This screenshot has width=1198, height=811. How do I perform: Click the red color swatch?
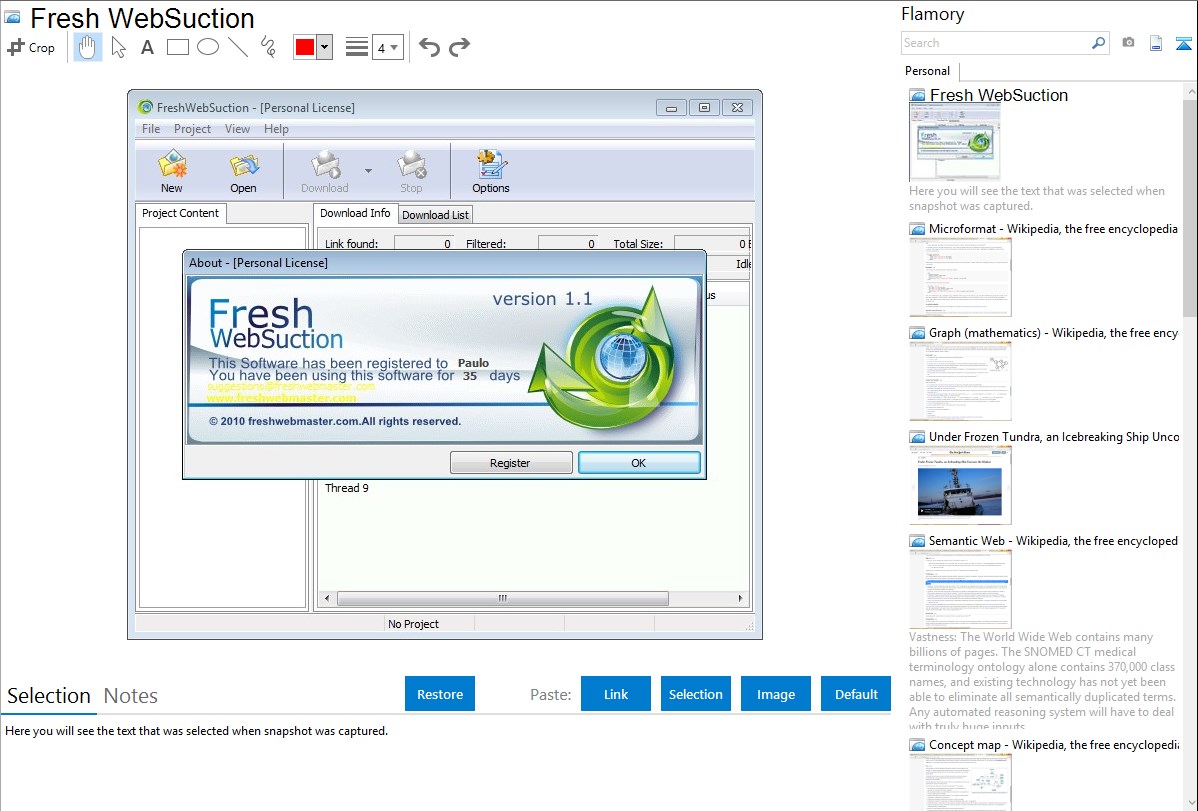pyautogui.click(x=305, y=47)
